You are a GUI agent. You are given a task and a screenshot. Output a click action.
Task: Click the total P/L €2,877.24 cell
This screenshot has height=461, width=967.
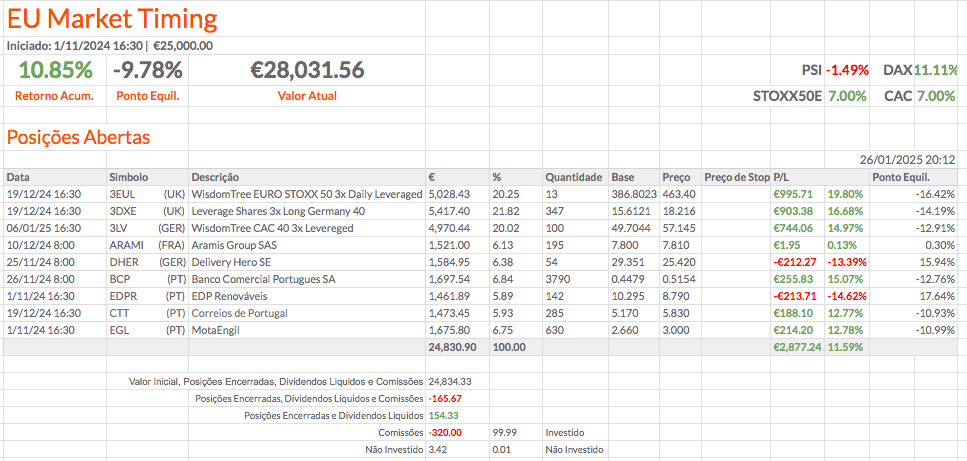pos(797,347)
